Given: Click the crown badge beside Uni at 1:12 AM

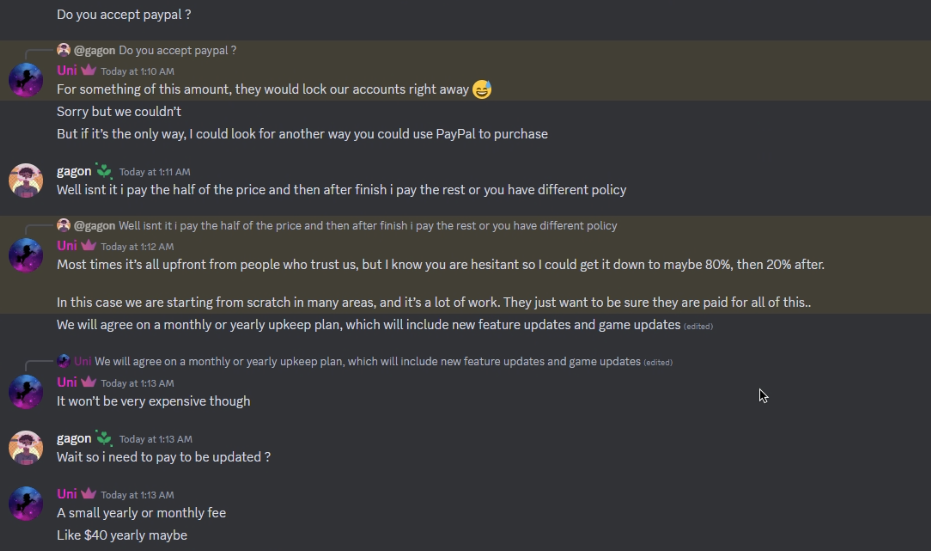Looking at the screenshot, I should click(88, 246).
